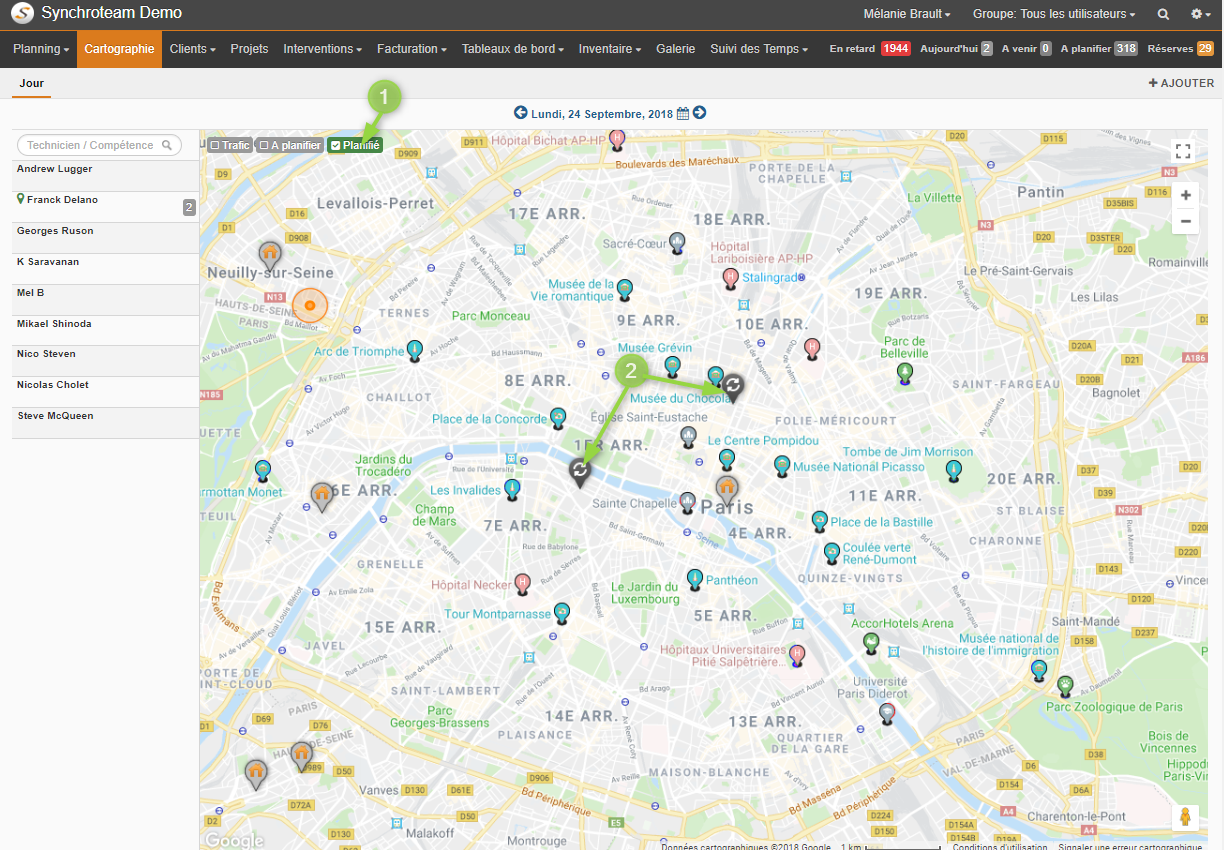
Task: Expand Tableaux de bord dropdown
Action: [x=513, y=49]
